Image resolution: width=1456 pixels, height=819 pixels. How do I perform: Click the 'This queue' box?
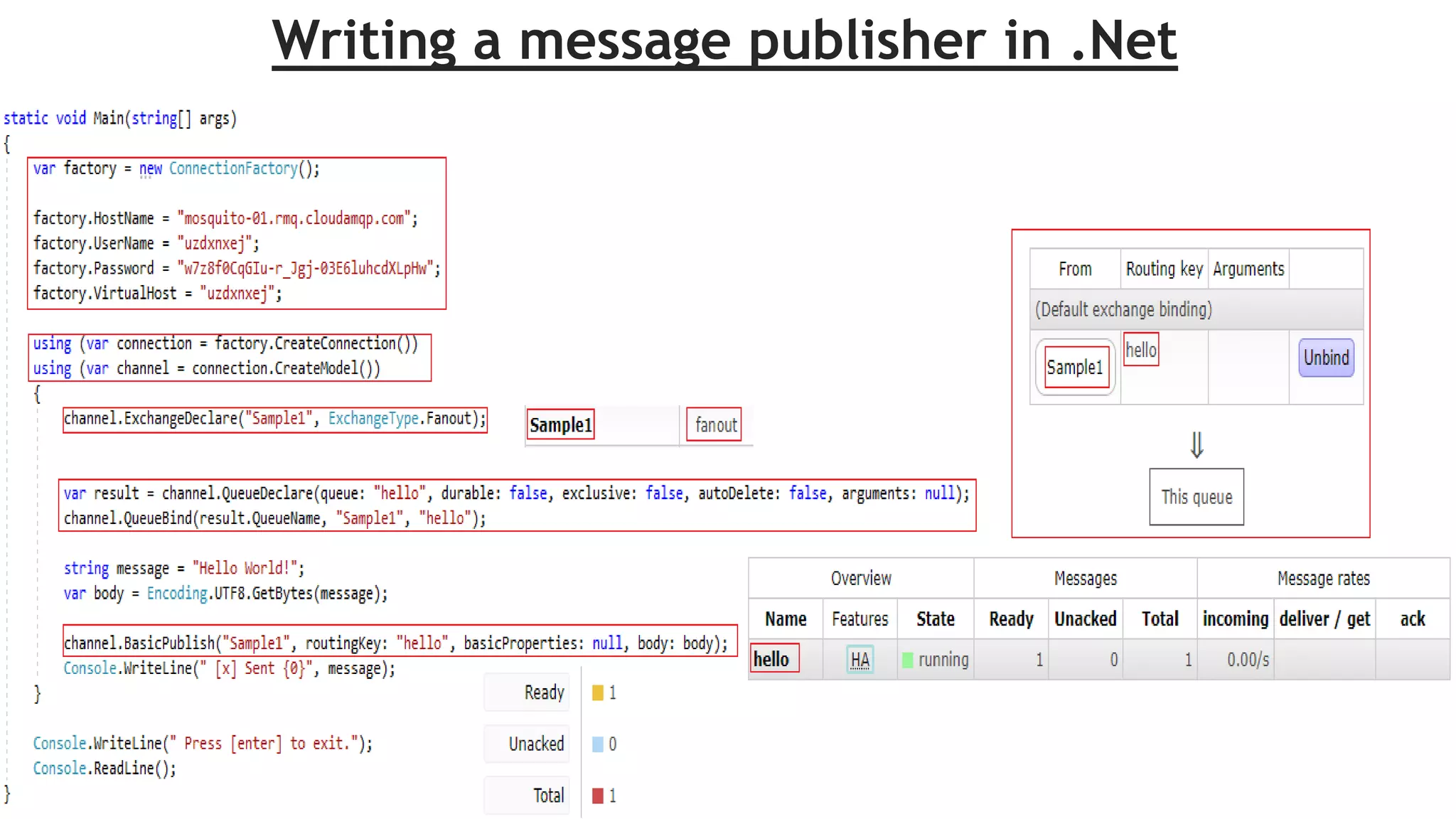[x=1197, y=497]
